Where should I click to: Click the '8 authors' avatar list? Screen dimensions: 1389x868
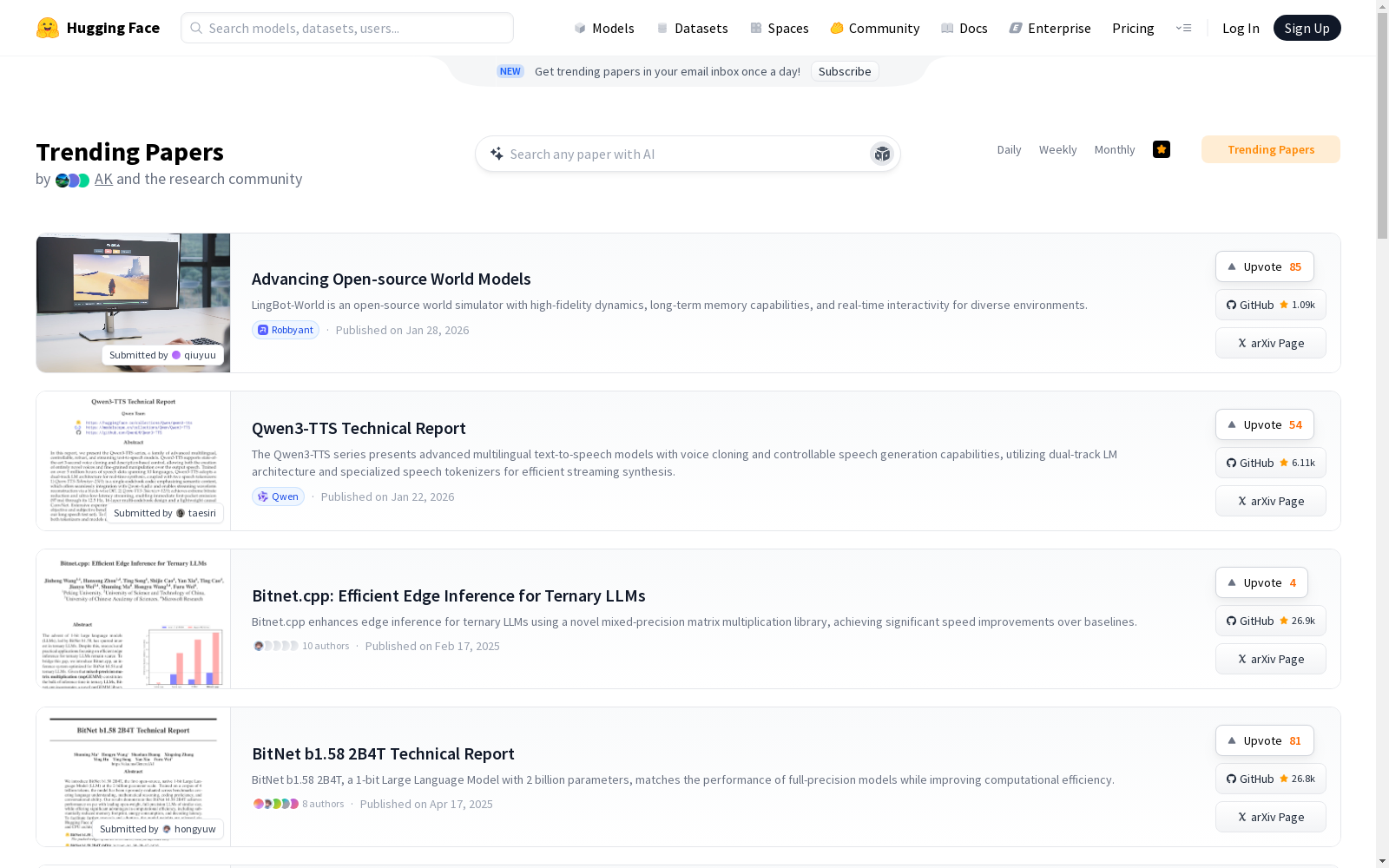coord(299,804)
